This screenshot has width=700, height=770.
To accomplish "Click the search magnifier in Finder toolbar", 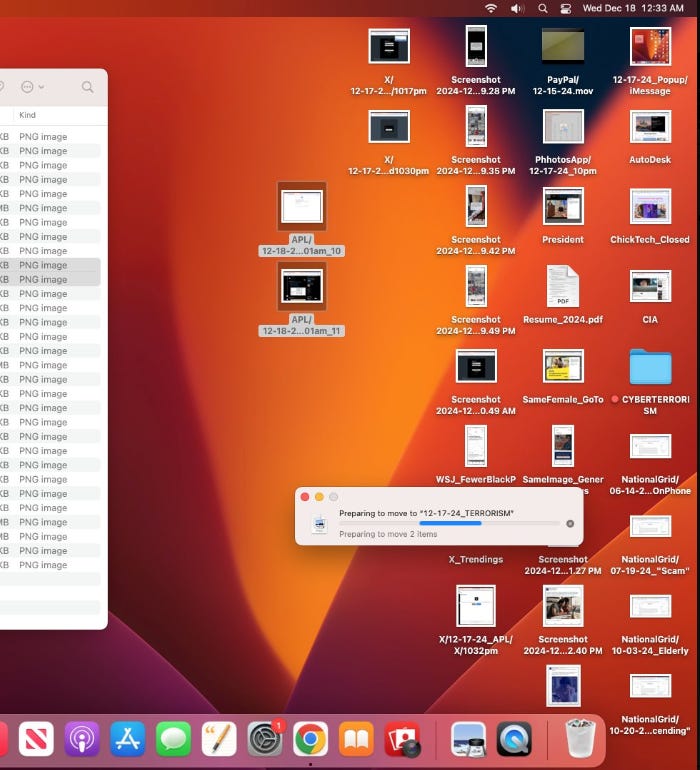I will pyautogui.click(x=87, y=87).
